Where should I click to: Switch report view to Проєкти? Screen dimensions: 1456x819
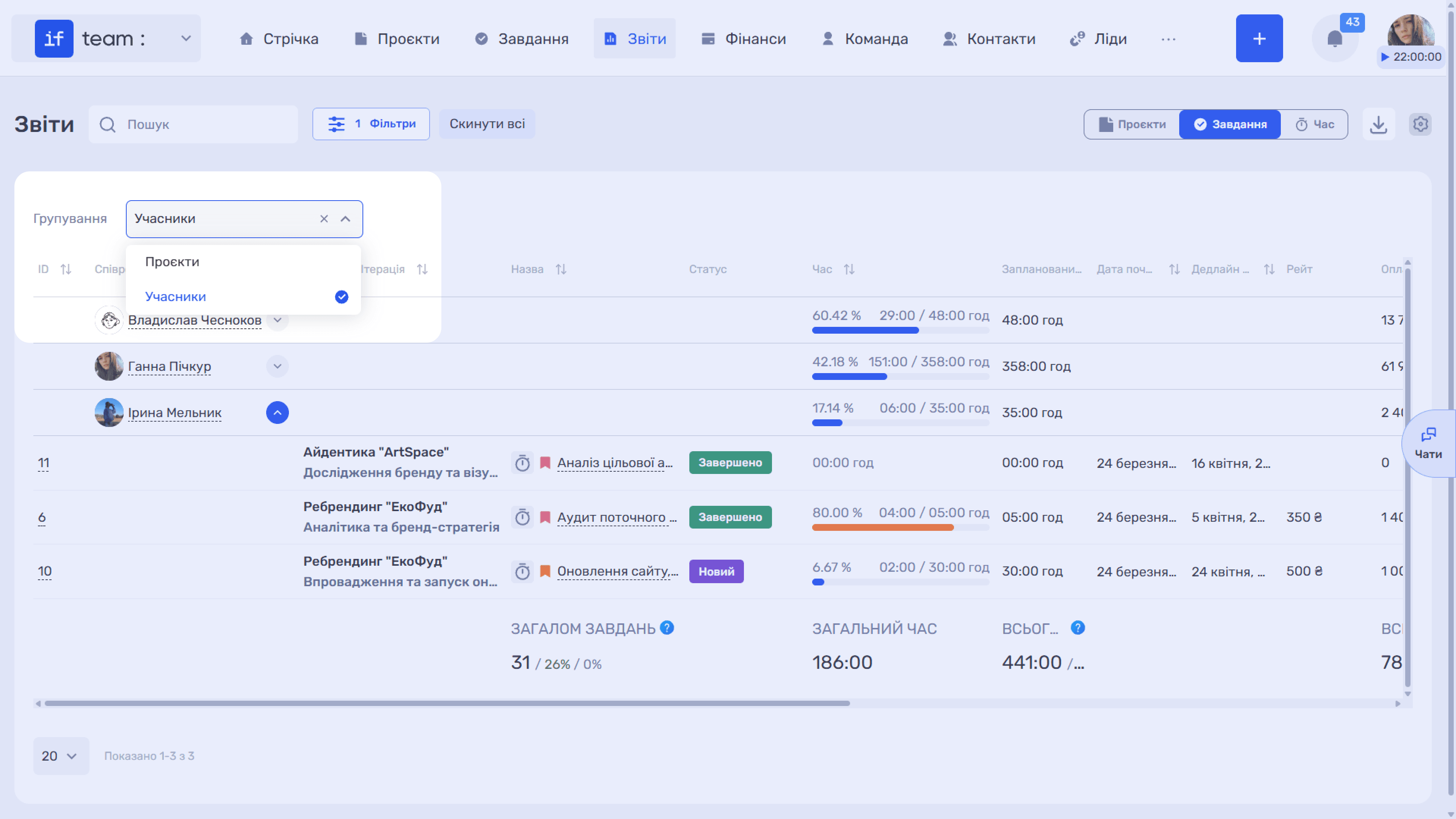tap(1132, 124)
